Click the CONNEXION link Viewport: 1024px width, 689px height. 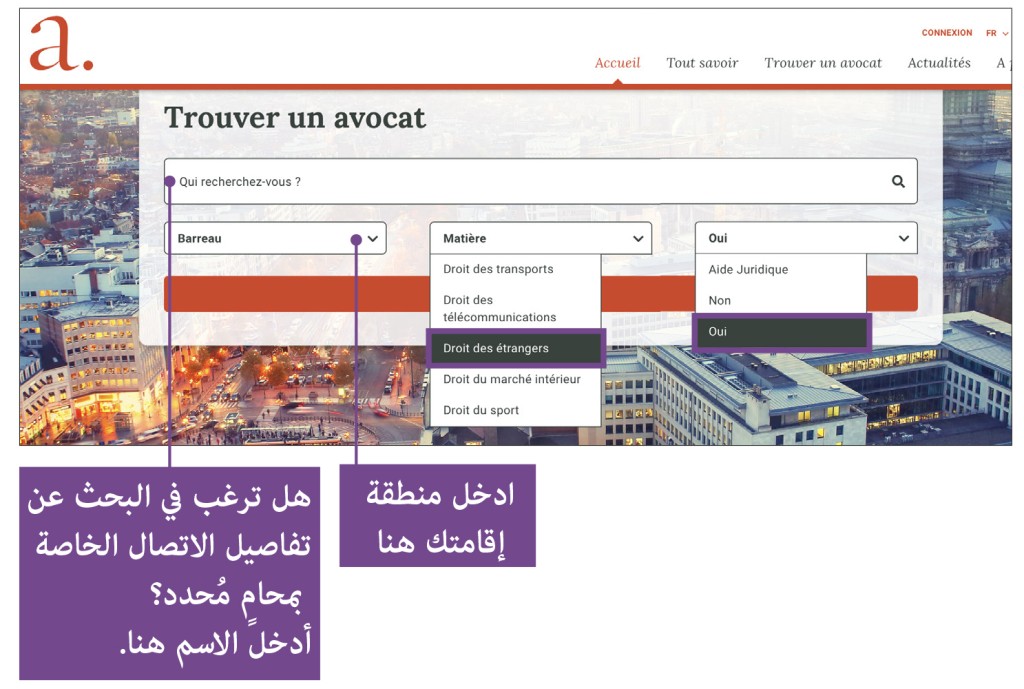[946, 32]
